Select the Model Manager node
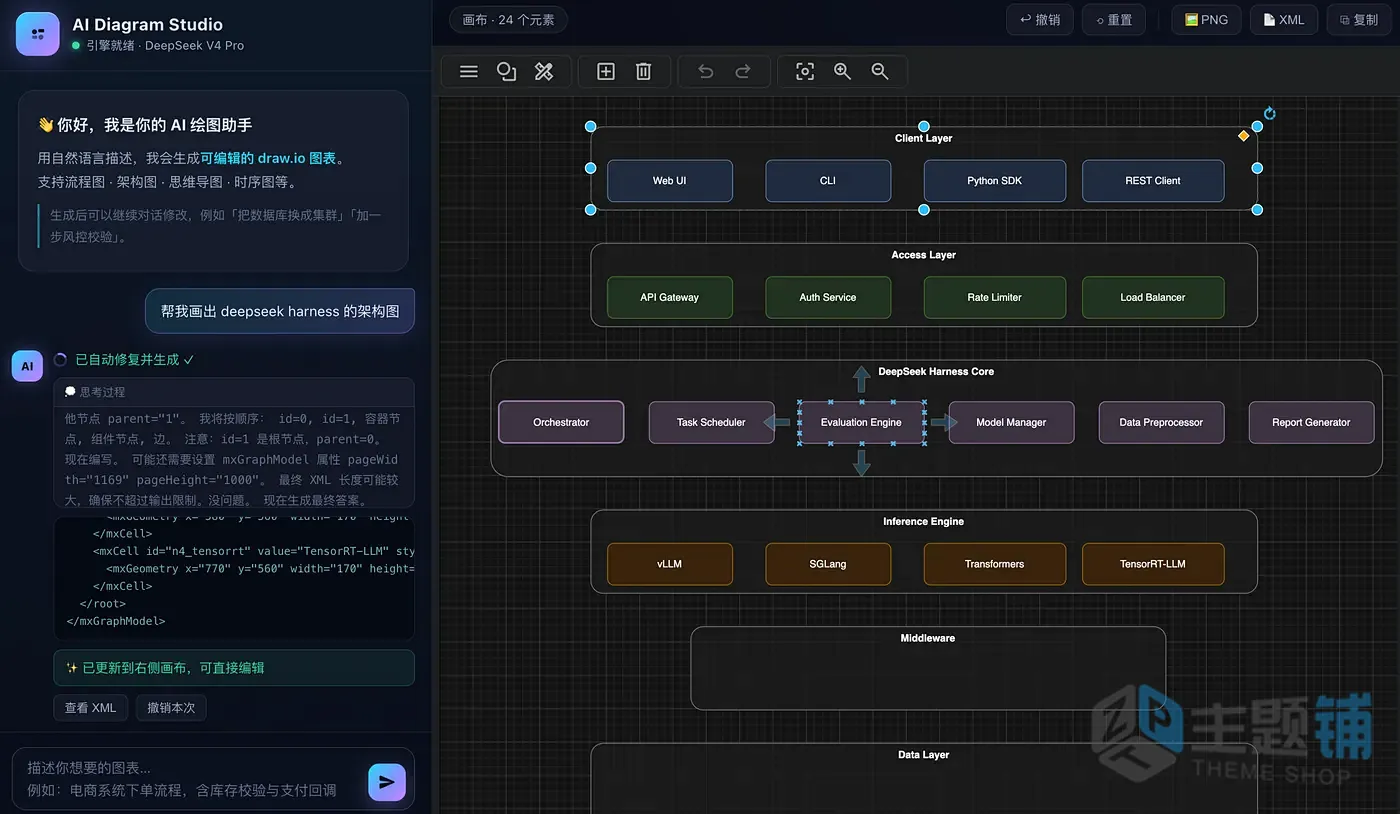 coord(1011,422)
